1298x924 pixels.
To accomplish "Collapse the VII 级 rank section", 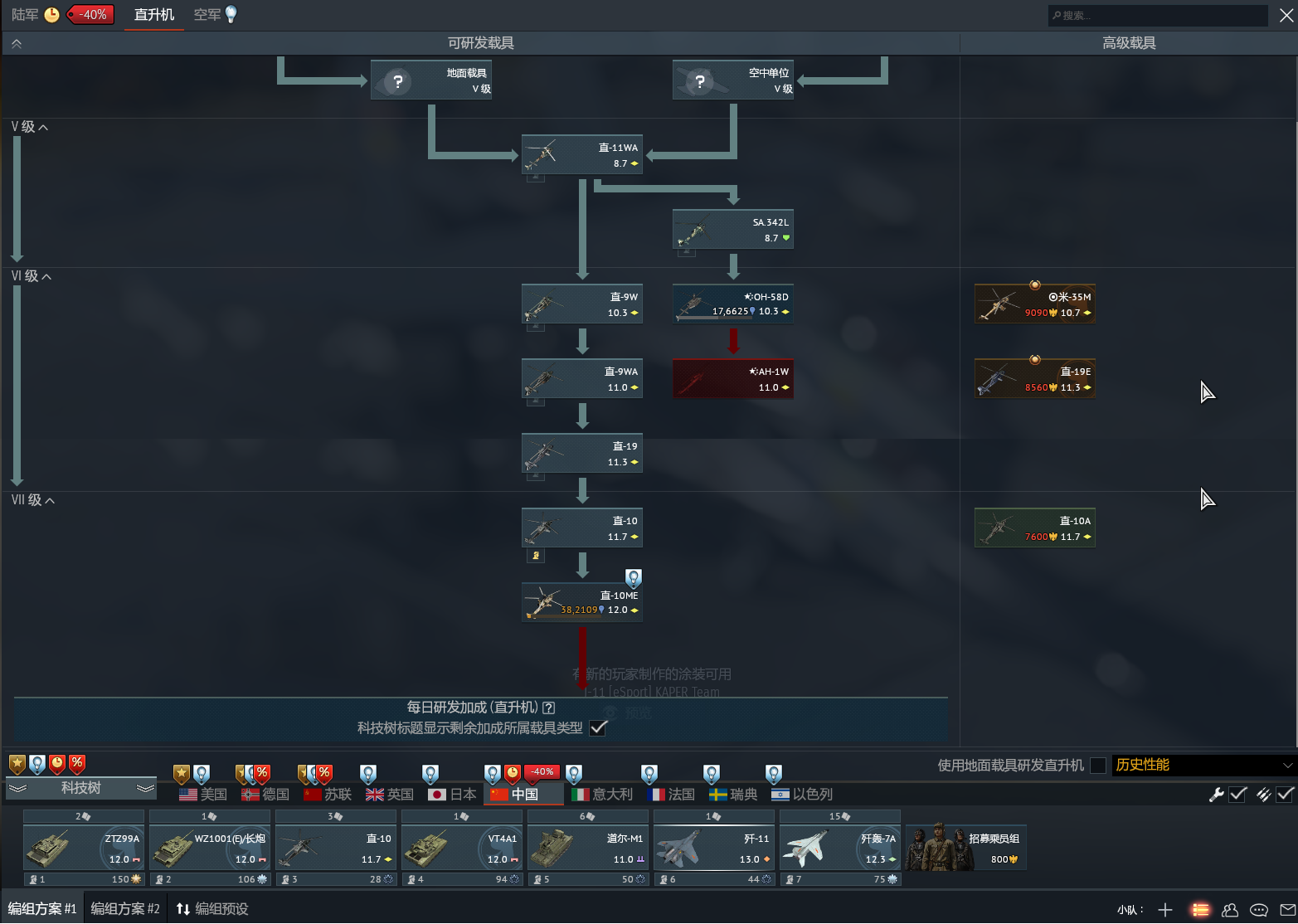I will 33,500.
